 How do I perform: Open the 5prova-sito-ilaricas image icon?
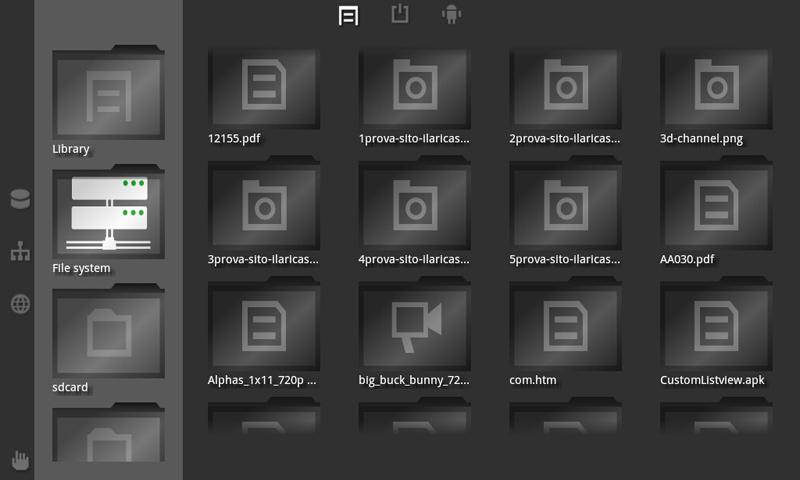[x=565, y=207]
